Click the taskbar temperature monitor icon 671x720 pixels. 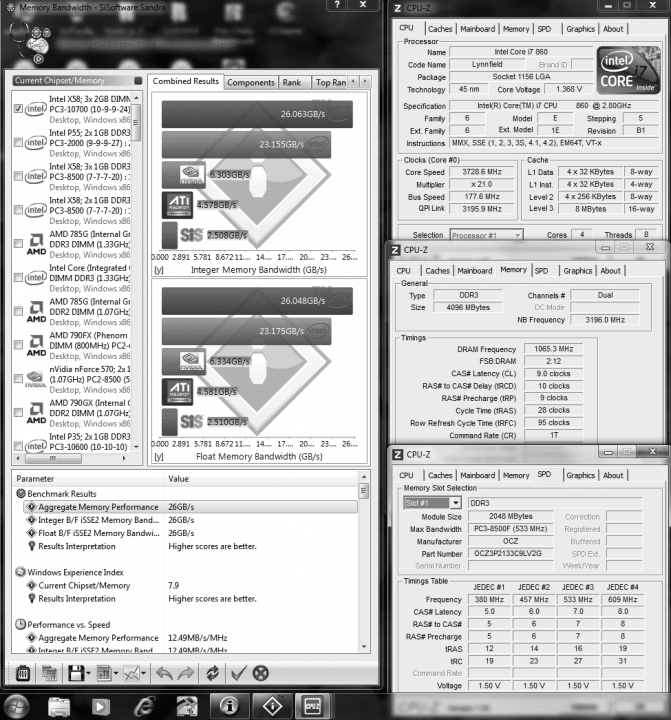[x=187, y=706]
